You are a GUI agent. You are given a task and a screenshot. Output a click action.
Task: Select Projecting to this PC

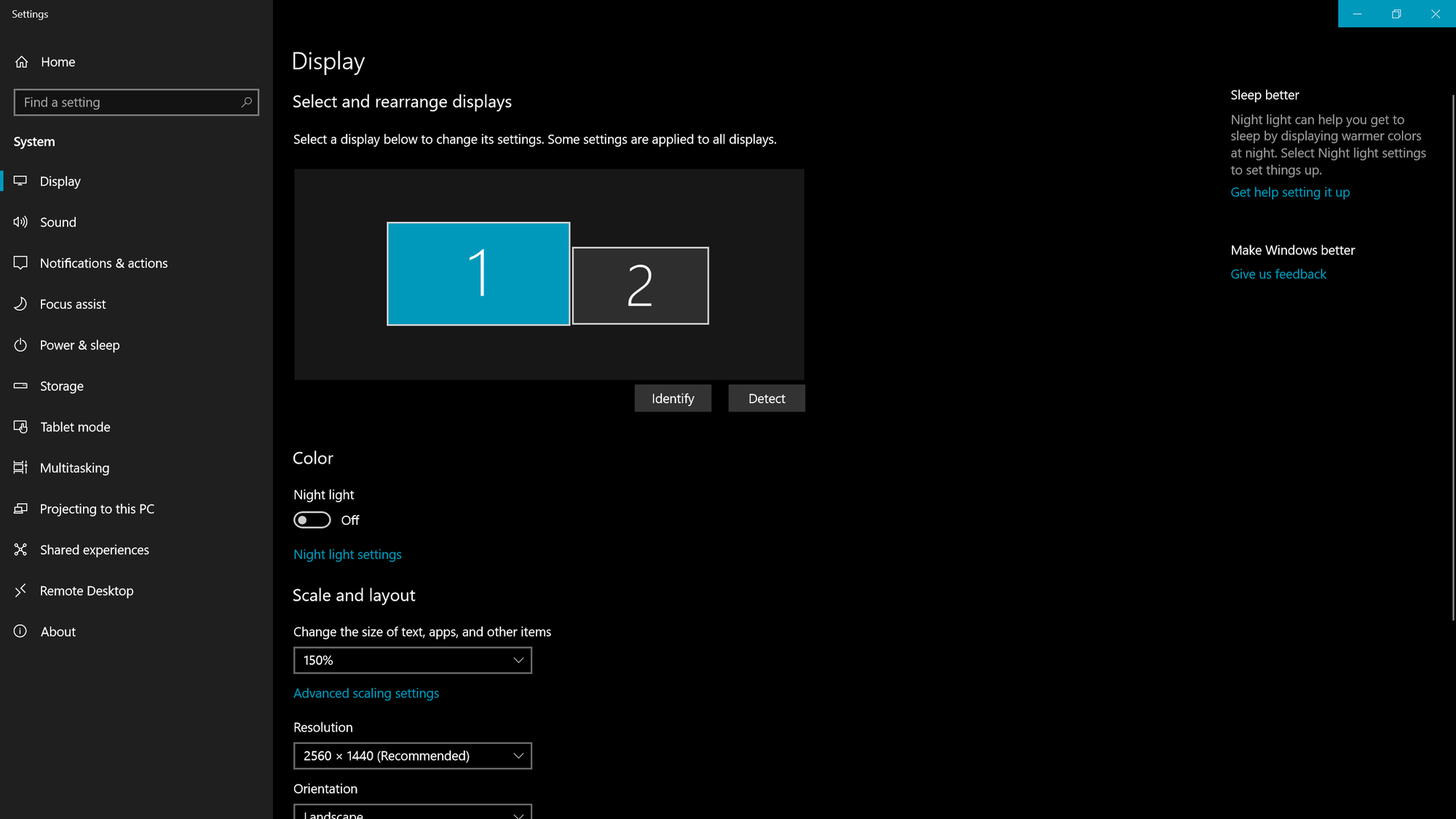136,509
